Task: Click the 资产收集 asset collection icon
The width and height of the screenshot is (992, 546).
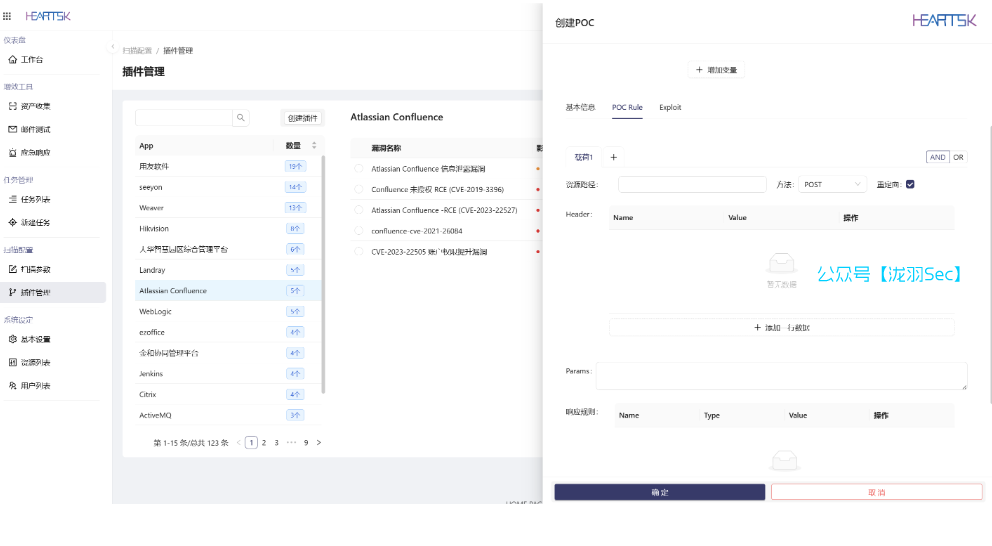Action: 13,106
